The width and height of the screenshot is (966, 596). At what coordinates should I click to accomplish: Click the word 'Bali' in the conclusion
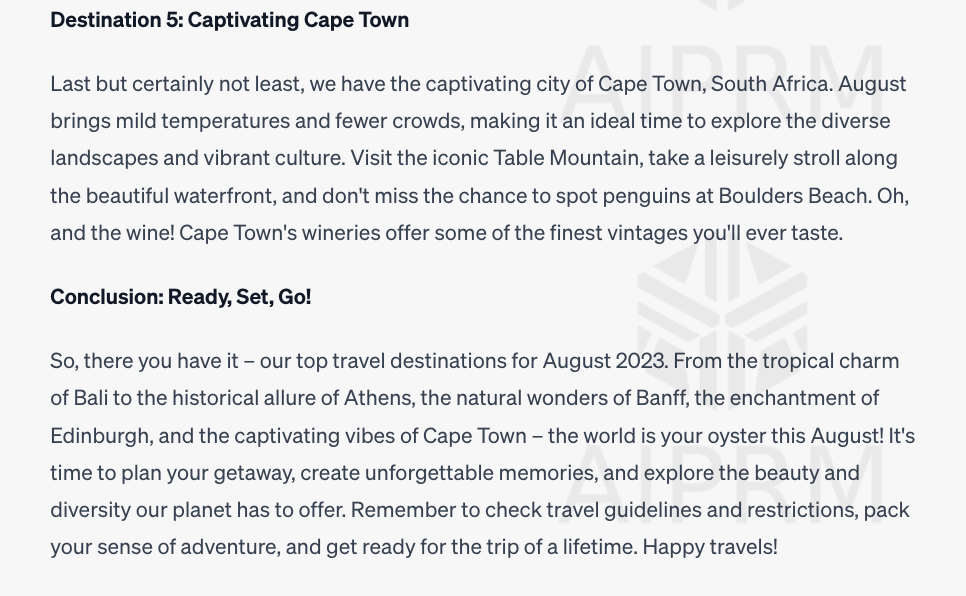[x=91, y=398]
